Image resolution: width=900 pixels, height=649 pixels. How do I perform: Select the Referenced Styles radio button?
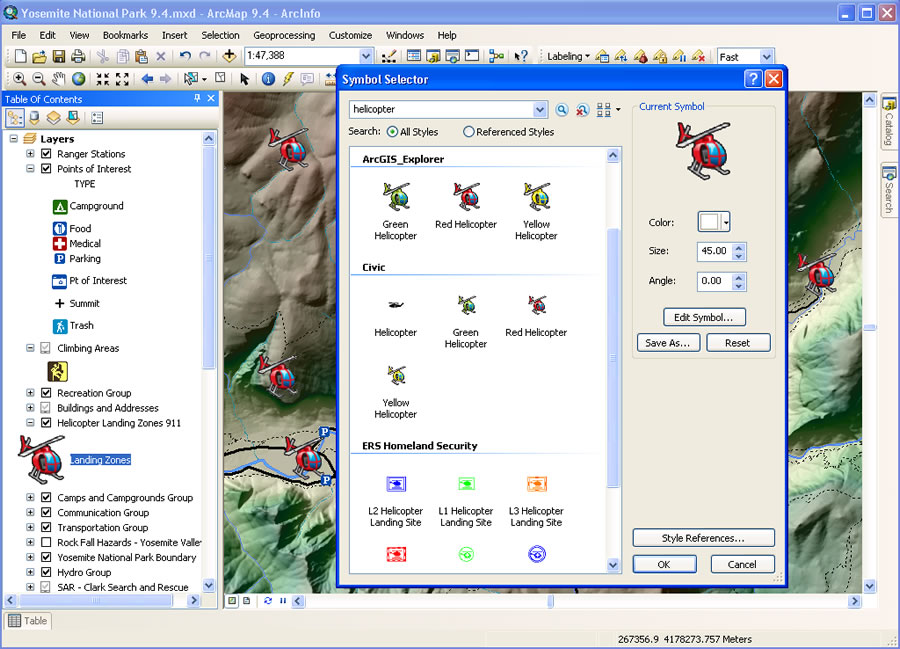(468, 132)
